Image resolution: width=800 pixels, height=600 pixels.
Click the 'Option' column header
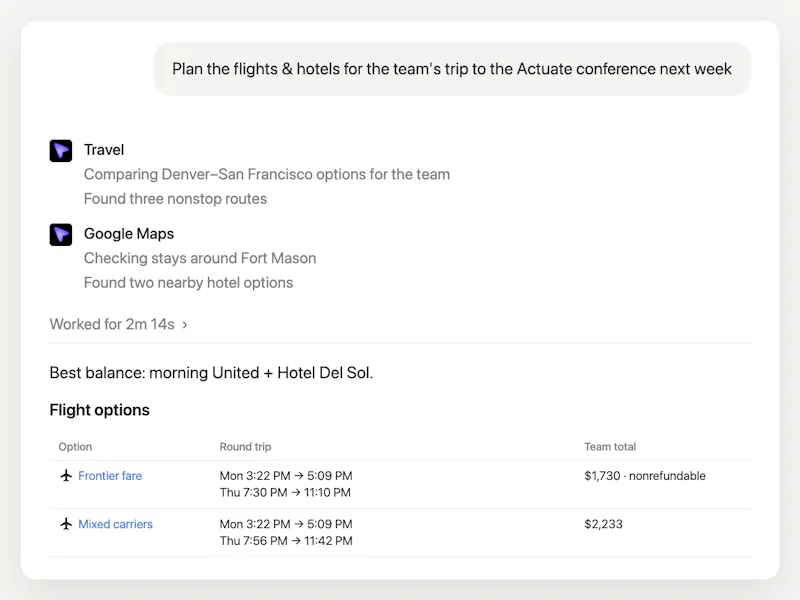coord(75,446)
